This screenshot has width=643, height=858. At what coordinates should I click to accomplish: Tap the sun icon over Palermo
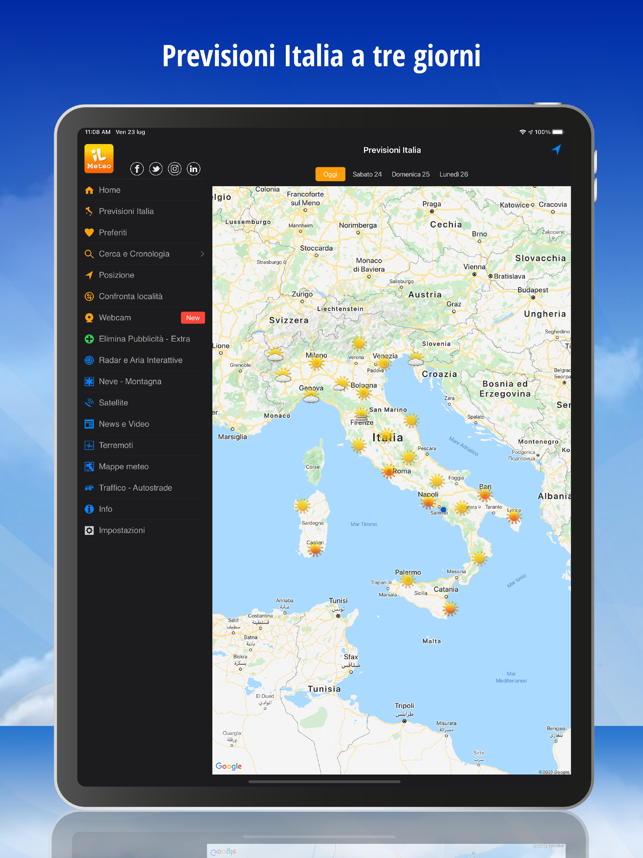tap(407, 580)
